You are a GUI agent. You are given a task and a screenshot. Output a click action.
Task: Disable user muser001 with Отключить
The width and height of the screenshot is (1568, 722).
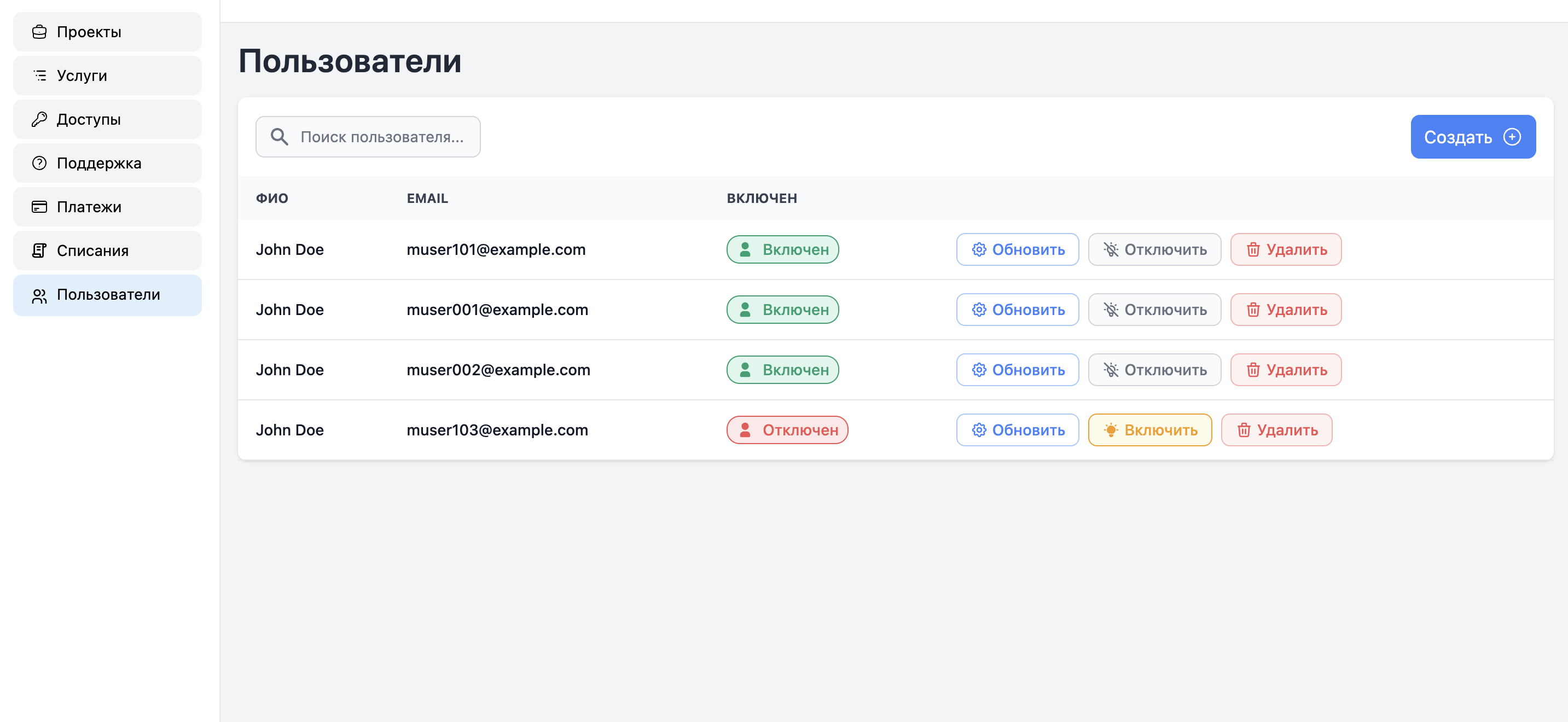1154,310
